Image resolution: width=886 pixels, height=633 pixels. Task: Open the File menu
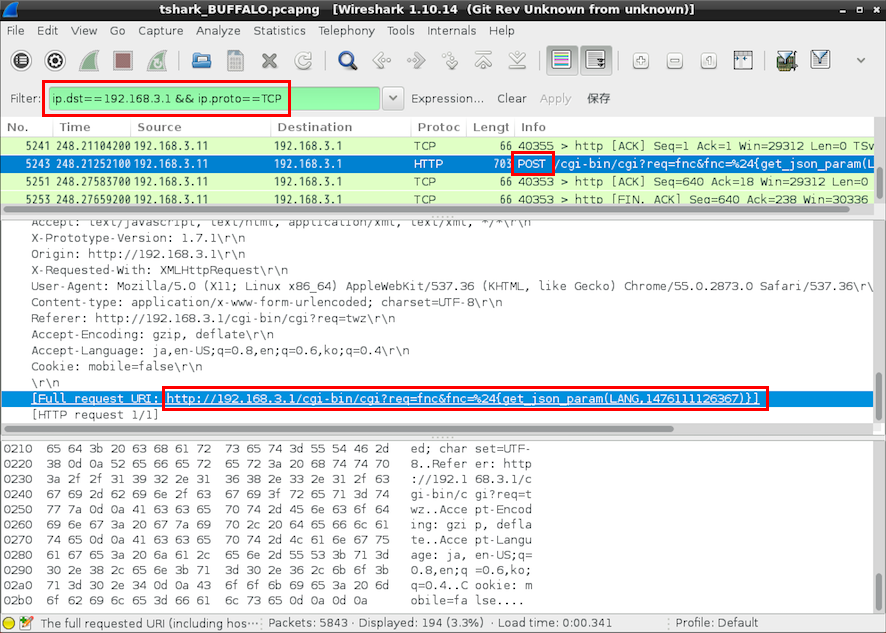click(15, 31)
